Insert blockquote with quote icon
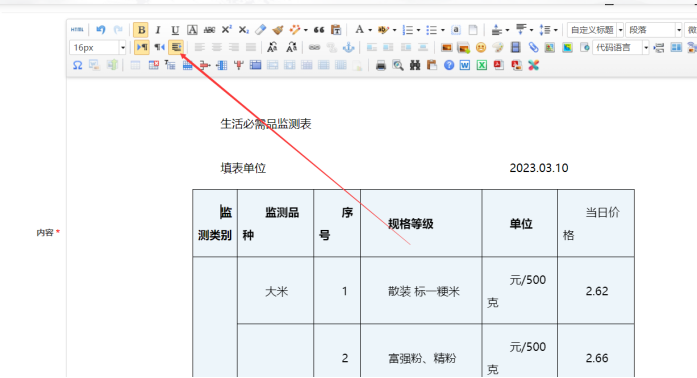The image size is (697, 378). pyautogui.click(x=319, y=30)
